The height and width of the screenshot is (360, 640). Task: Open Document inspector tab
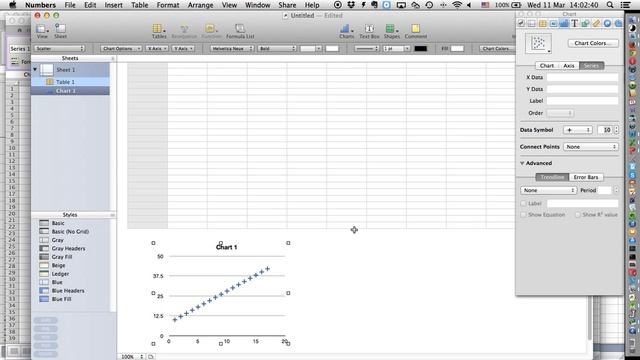(x=521, y=24)
